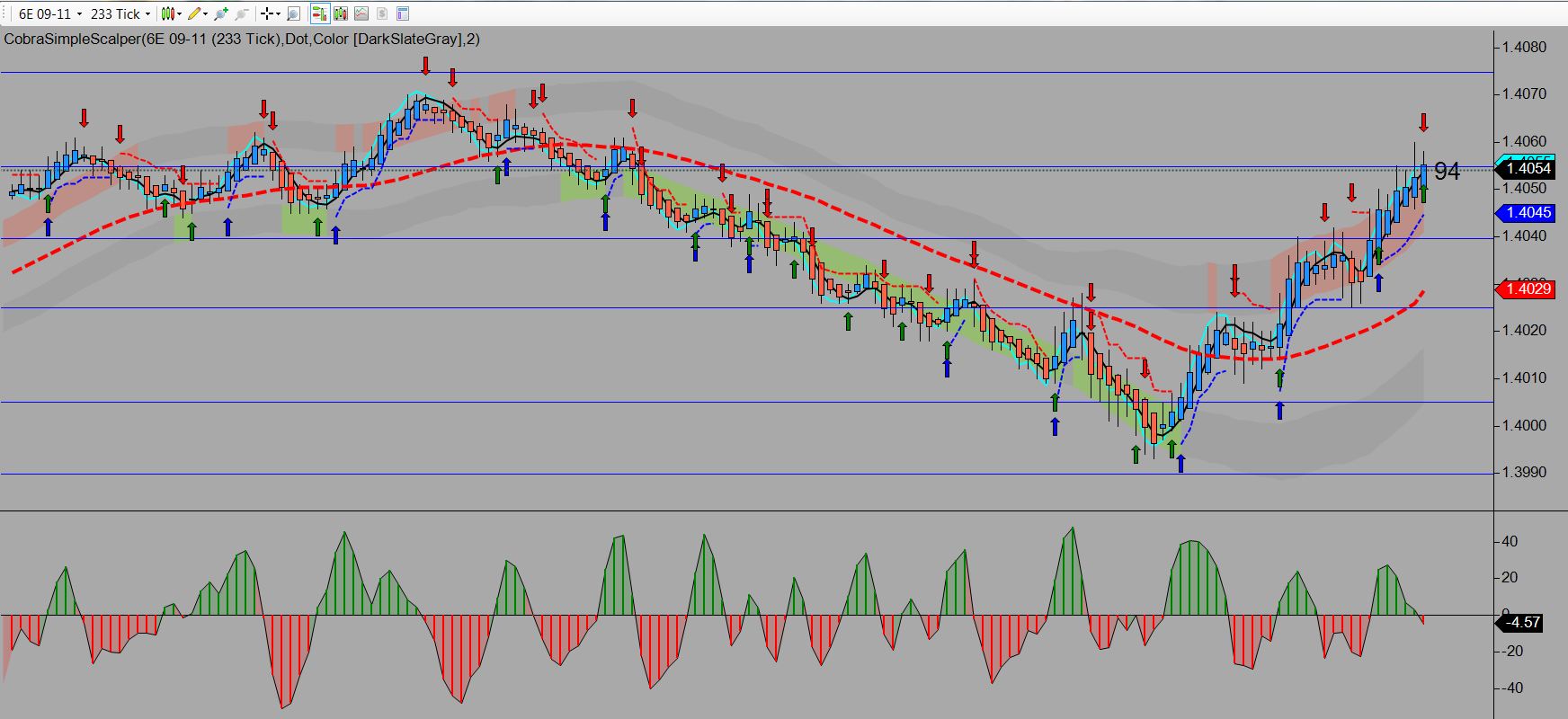Open the chart Properties window icon
1568x719 pixels.
pyautogui.click(x=403, y=13)
